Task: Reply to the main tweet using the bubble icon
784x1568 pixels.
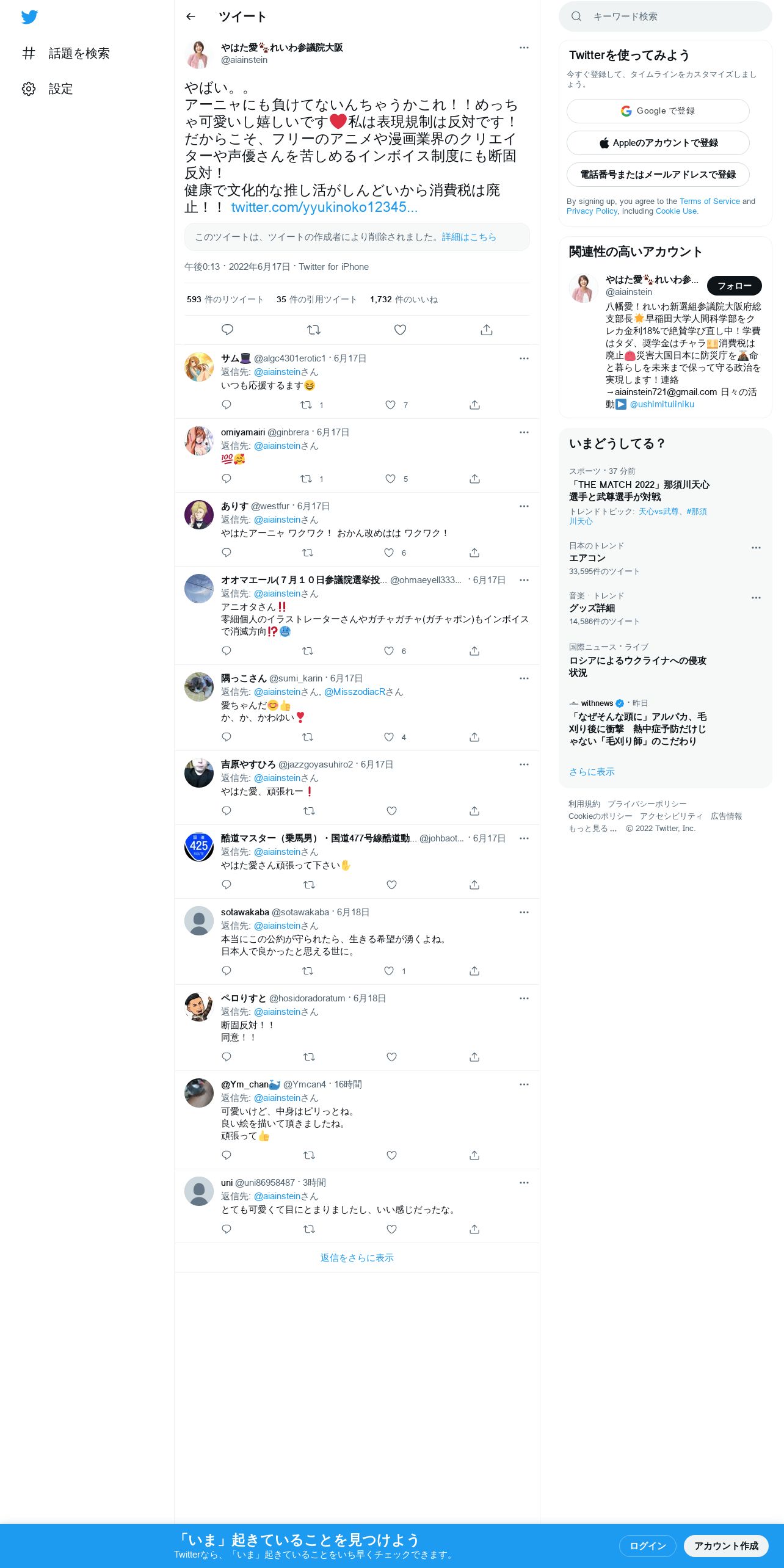Action: [227, 330]
